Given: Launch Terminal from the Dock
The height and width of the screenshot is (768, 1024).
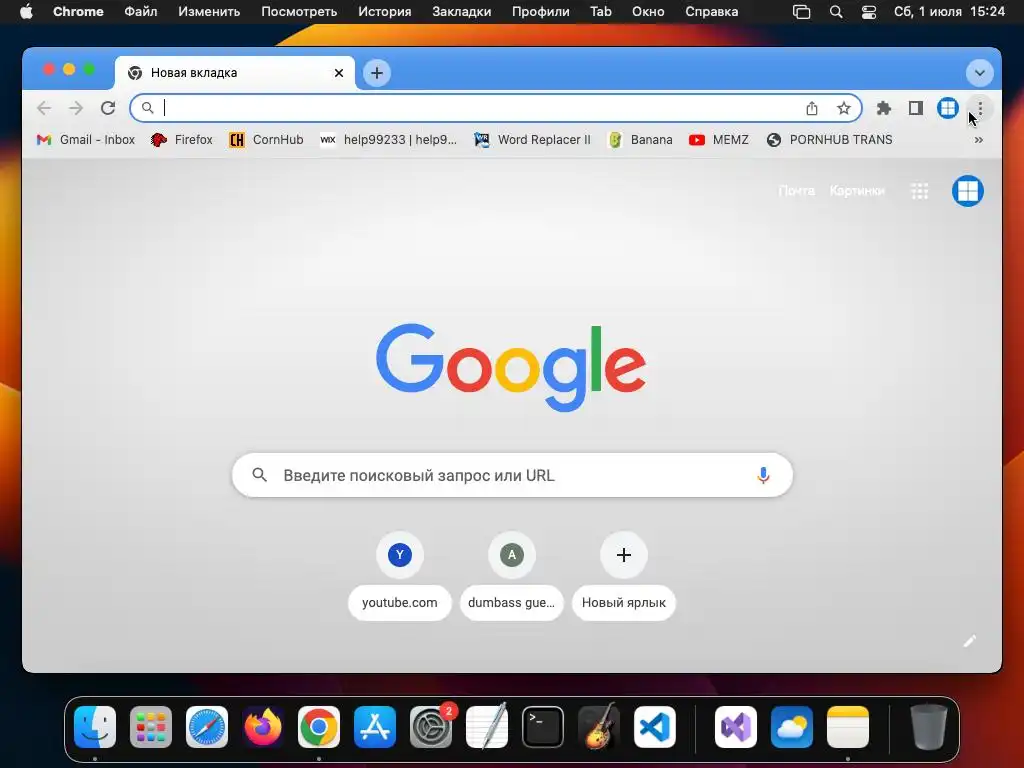Looking at the screenshot, I should 543,727.
